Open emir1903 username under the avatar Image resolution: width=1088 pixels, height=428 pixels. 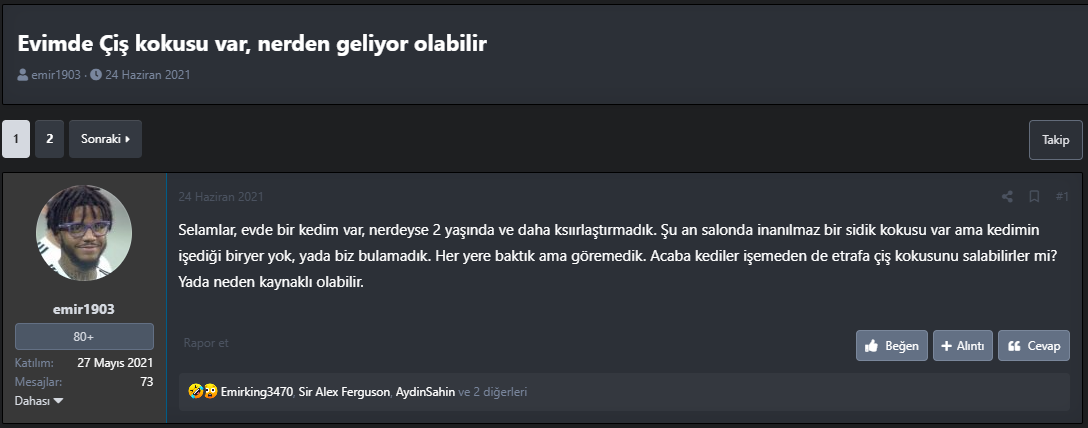pos(83,309)
